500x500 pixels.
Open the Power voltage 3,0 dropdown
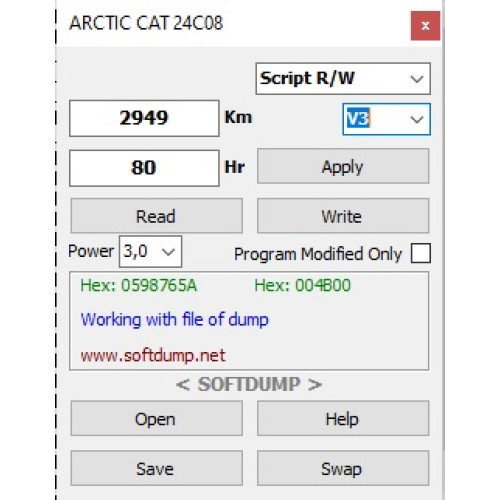[150, 251]
